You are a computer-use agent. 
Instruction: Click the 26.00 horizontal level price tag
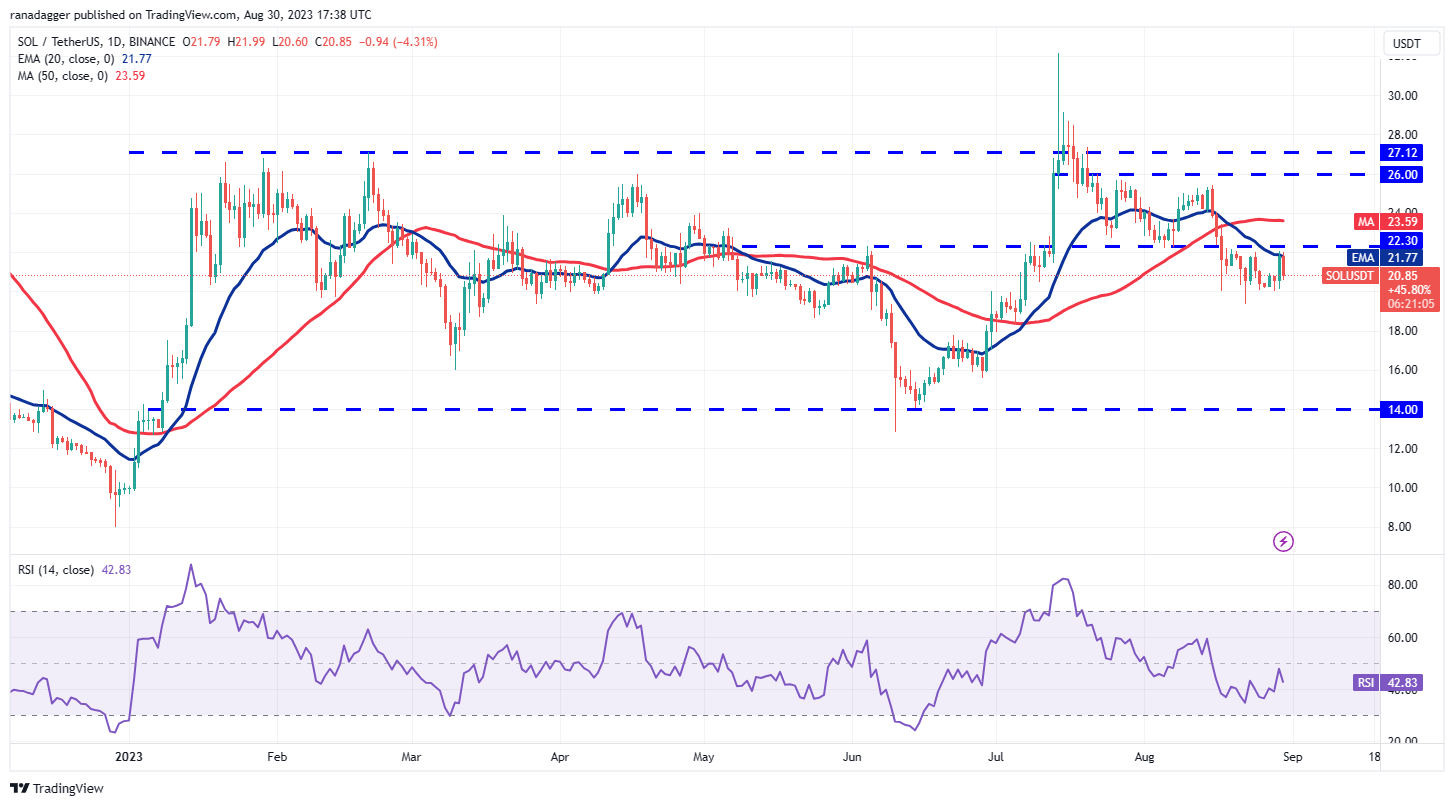tap(1399, 174)
